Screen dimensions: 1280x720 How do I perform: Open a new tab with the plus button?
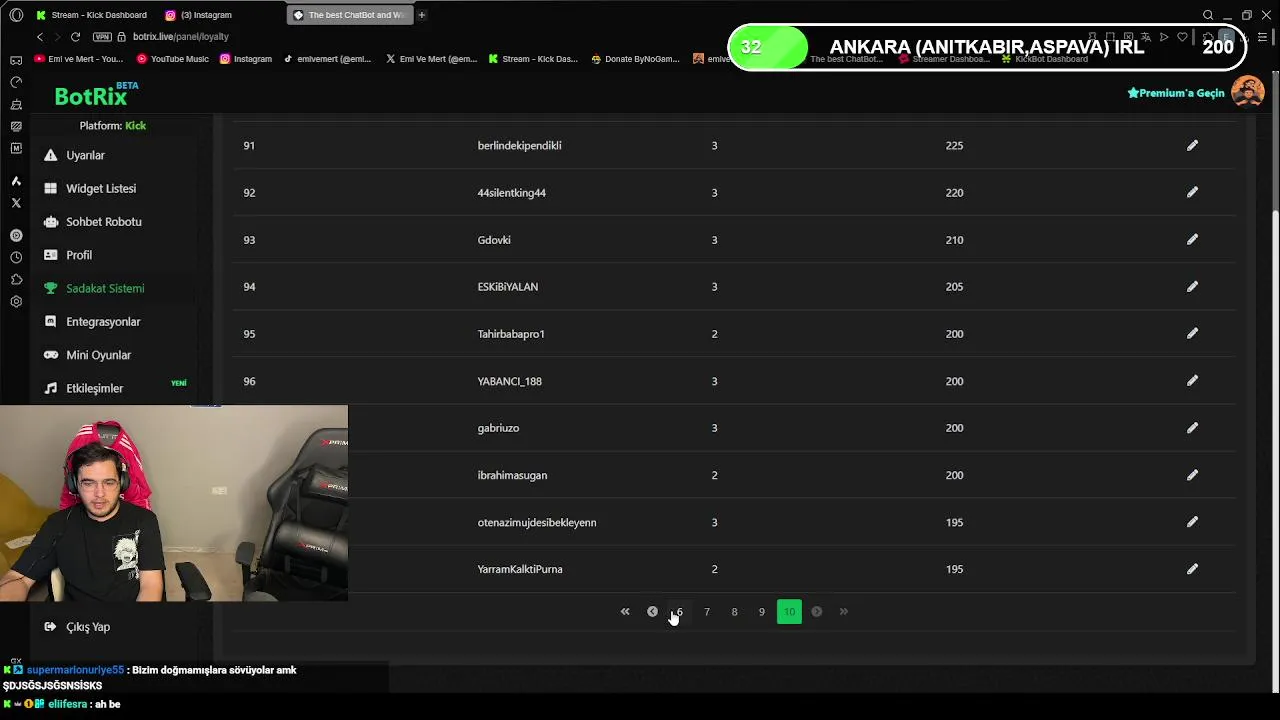pos(422,15)
